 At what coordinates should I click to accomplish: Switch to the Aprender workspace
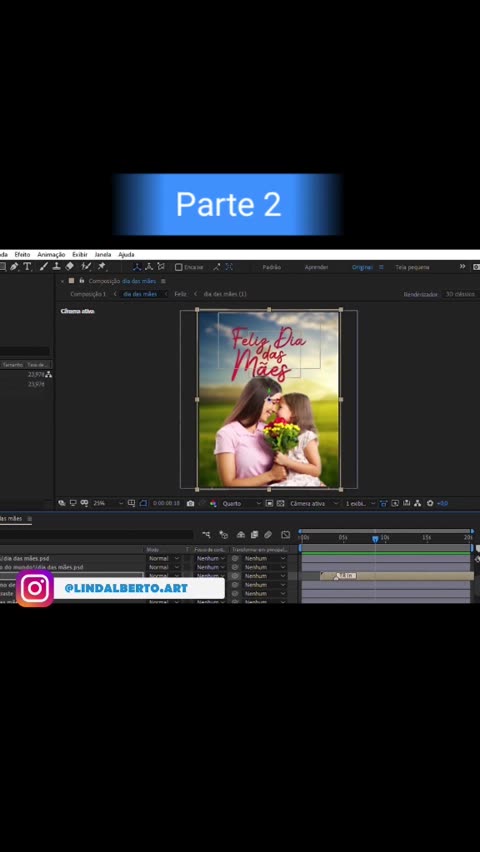click(316, 267)
